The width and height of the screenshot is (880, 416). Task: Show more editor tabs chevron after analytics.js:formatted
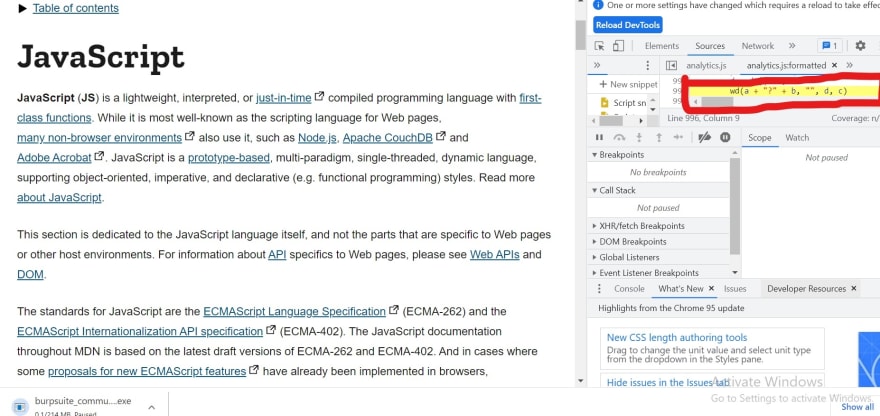849,65
